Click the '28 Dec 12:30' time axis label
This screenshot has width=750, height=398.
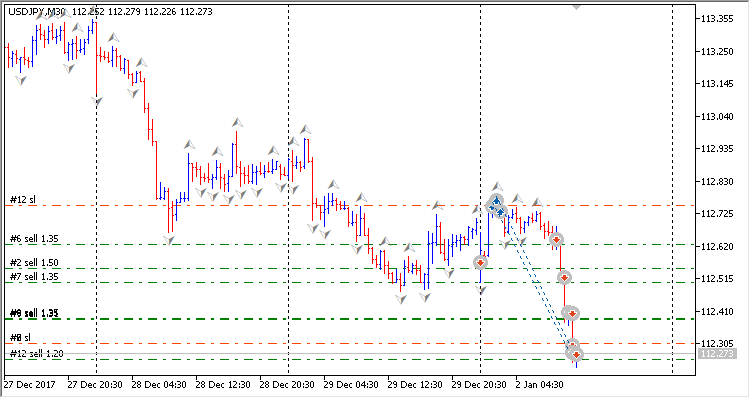223,385
